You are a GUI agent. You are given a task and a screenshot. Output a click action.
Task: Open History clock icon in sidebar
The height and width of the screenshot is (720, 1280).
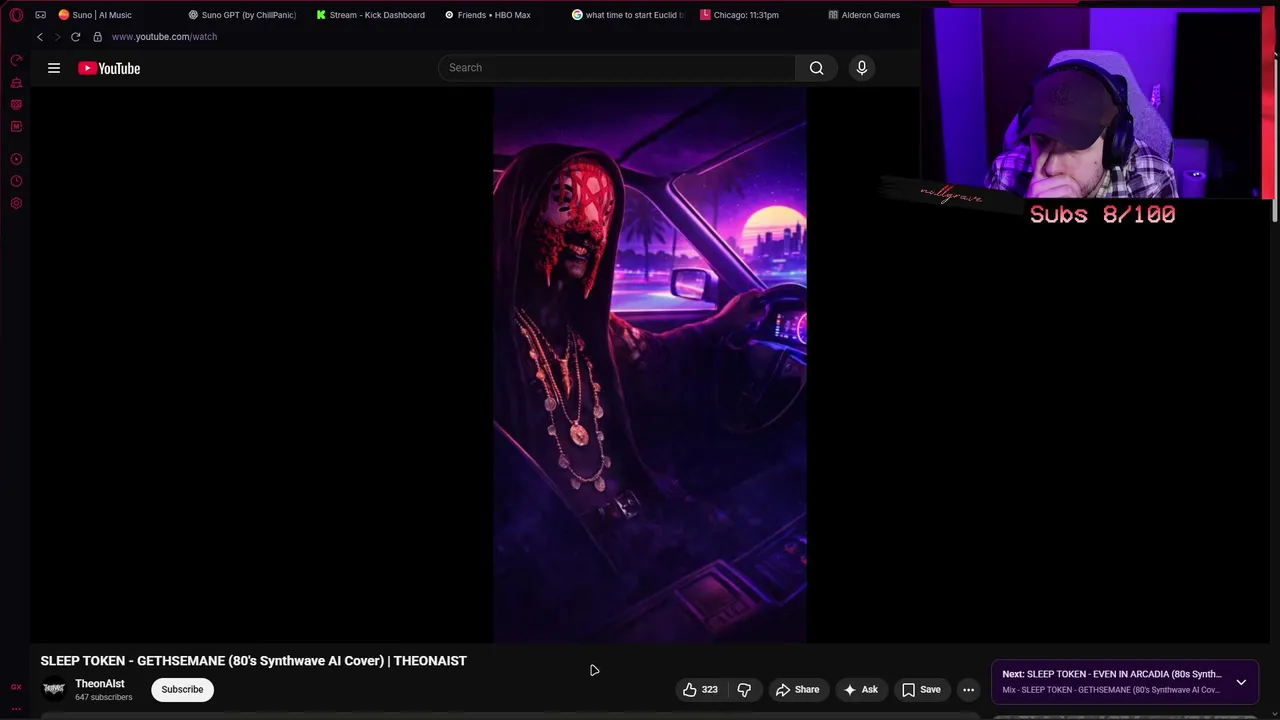(16, 181)
